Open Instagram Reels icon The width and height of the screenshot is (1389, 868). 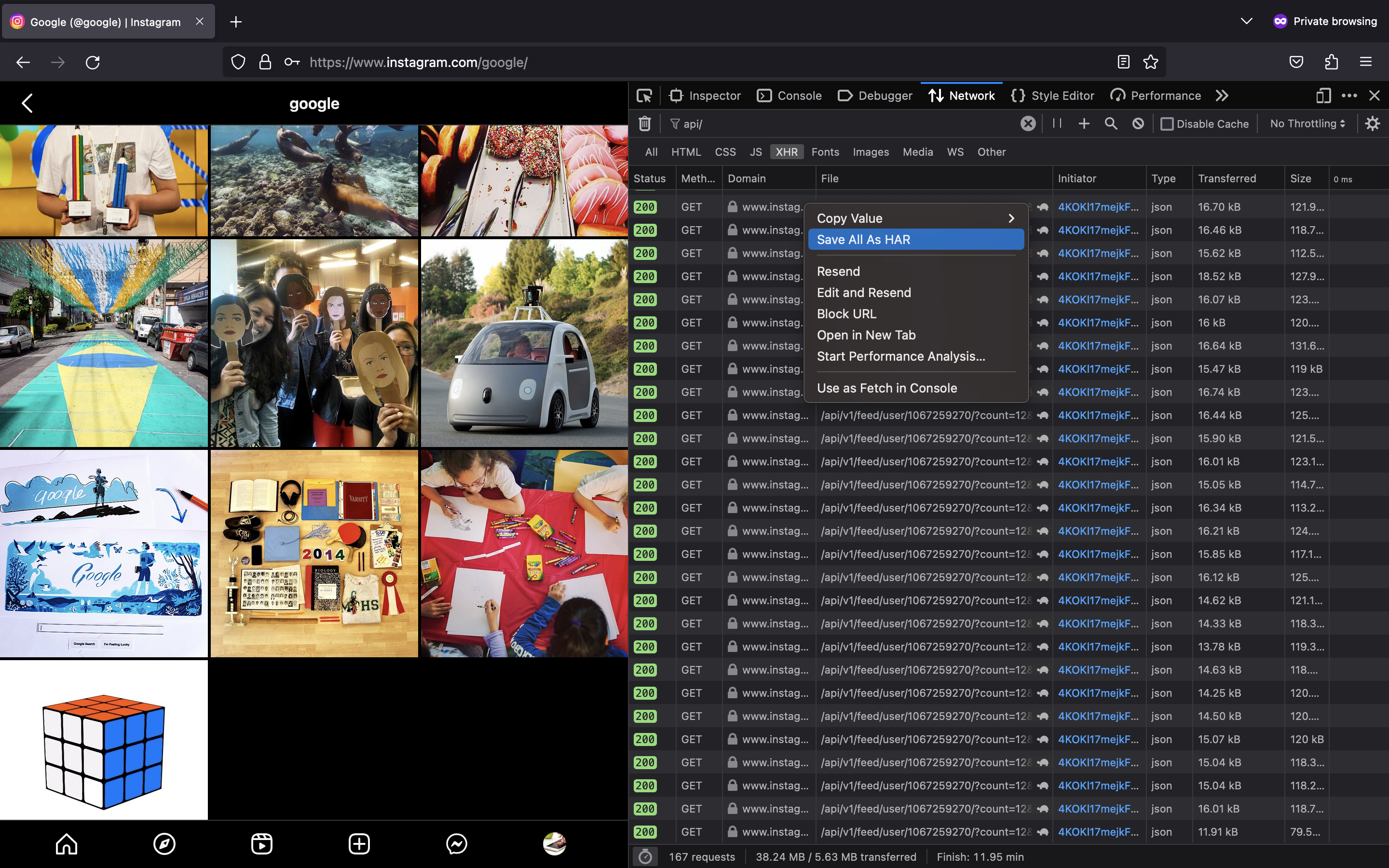point(262,844)
